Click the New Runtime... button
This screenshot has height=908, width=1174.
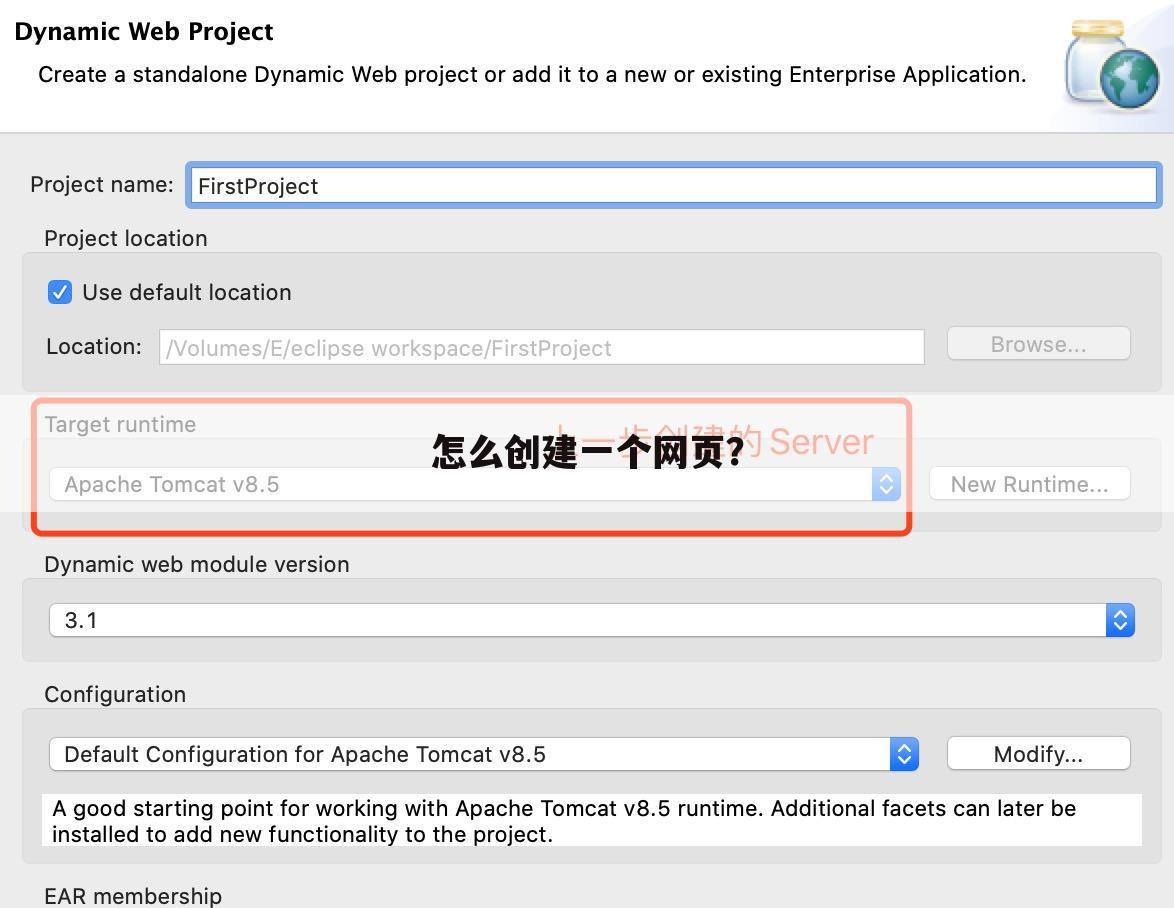[1029, 484]
